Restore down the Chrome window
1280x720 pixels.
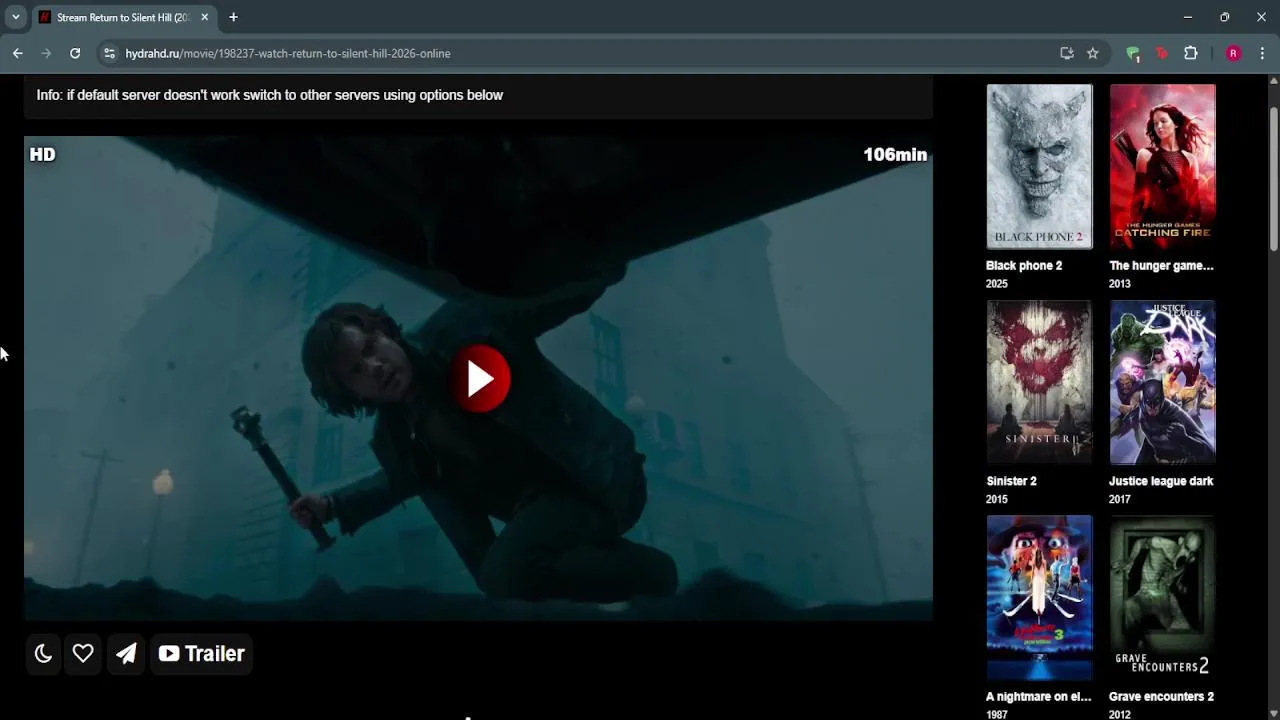click(1225, 17)
